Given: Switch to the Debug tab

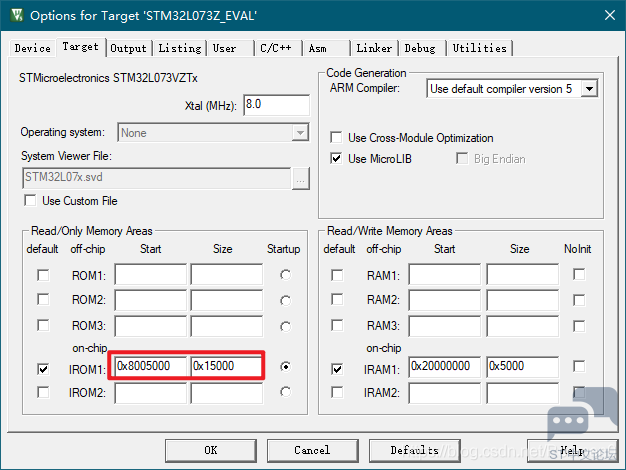Looking at the screenshot, I should (422, 48).
